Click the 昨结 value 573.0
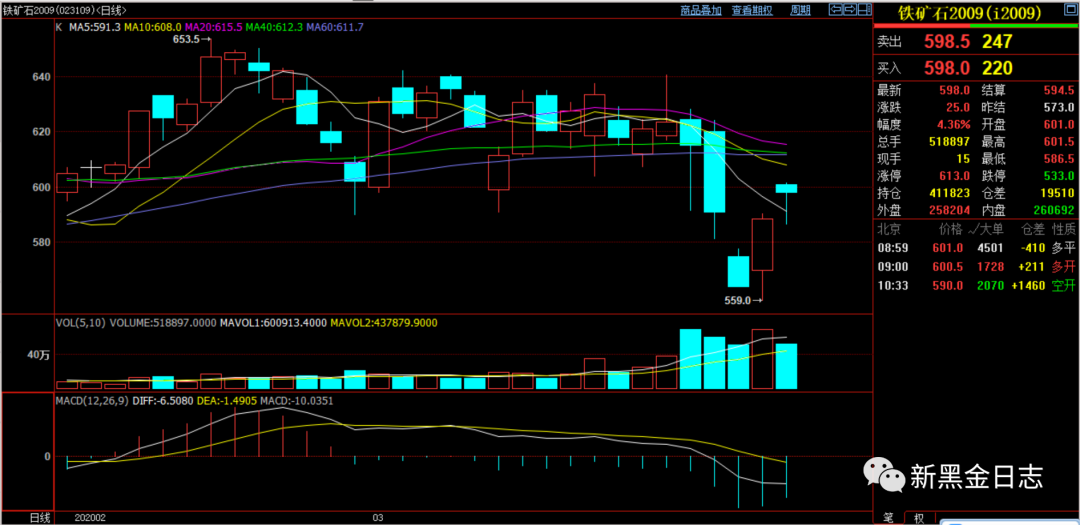Image resolution: width=1080 pixels, height=525 pixels. 1059,107
